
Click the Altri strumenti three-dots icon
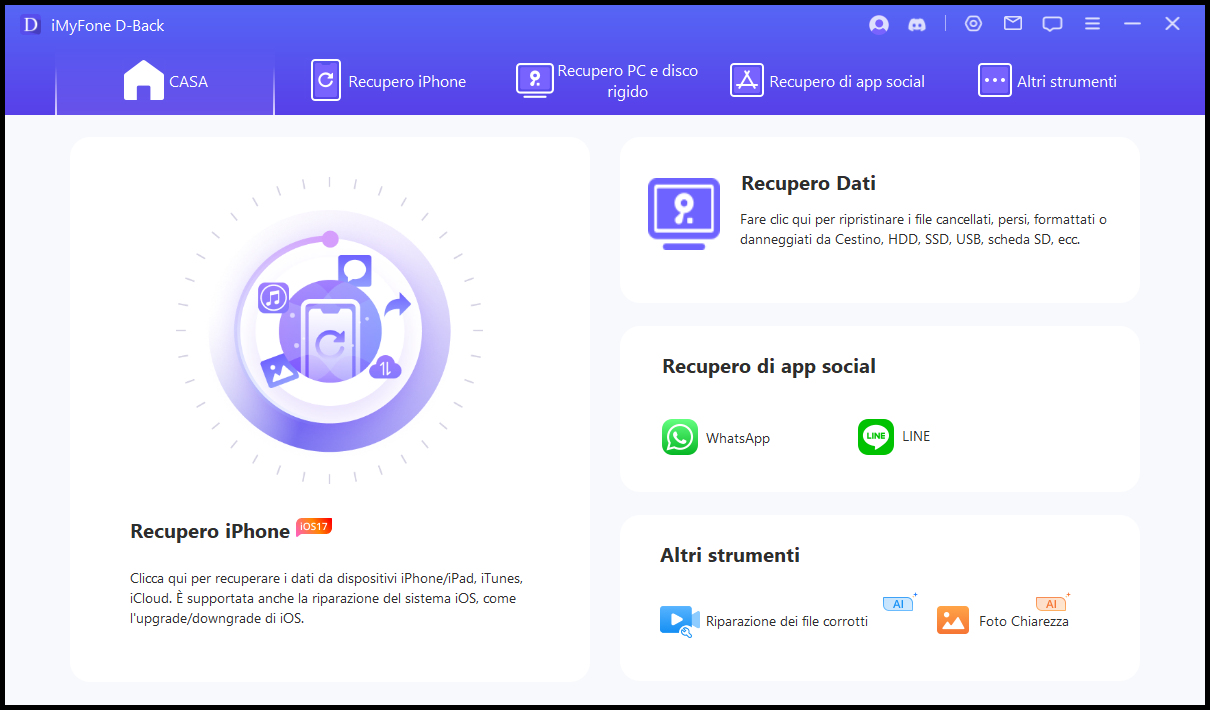995,81
